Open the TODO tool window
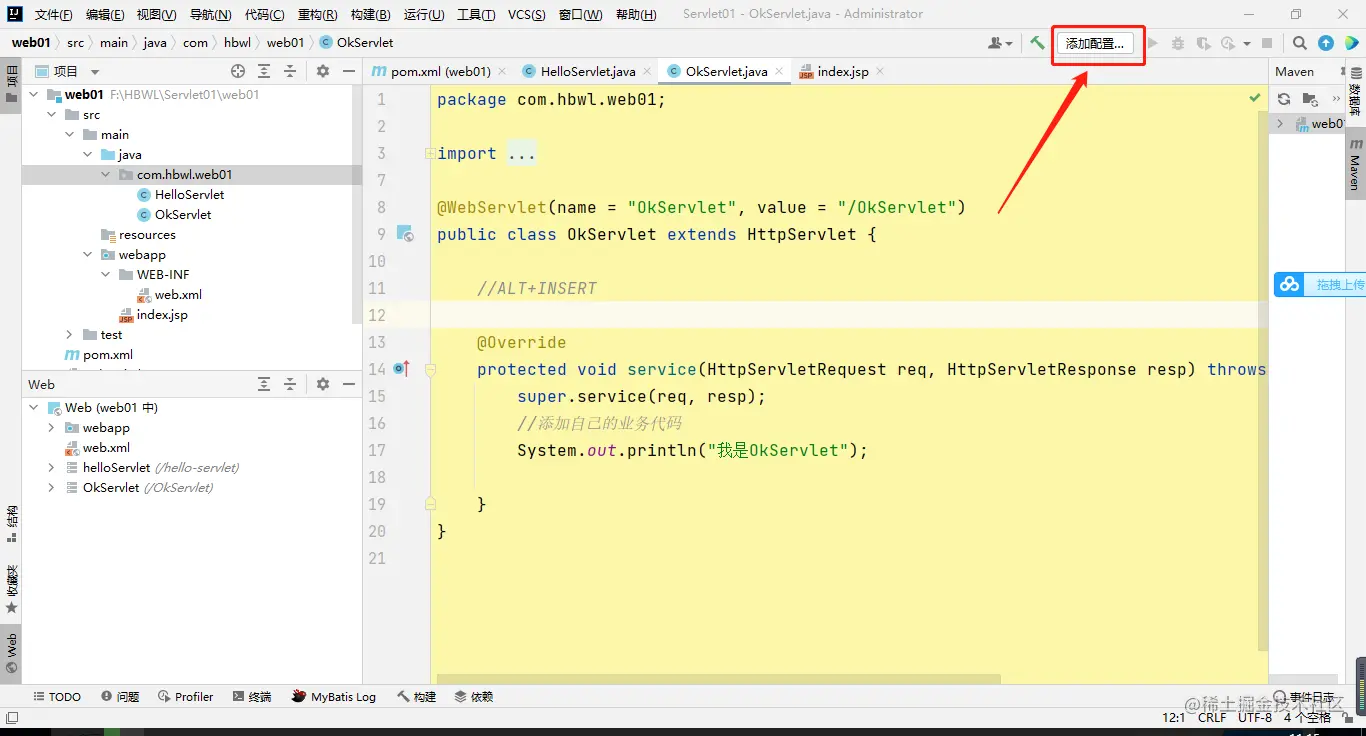 pyautogui.click(x=58, y=697)
